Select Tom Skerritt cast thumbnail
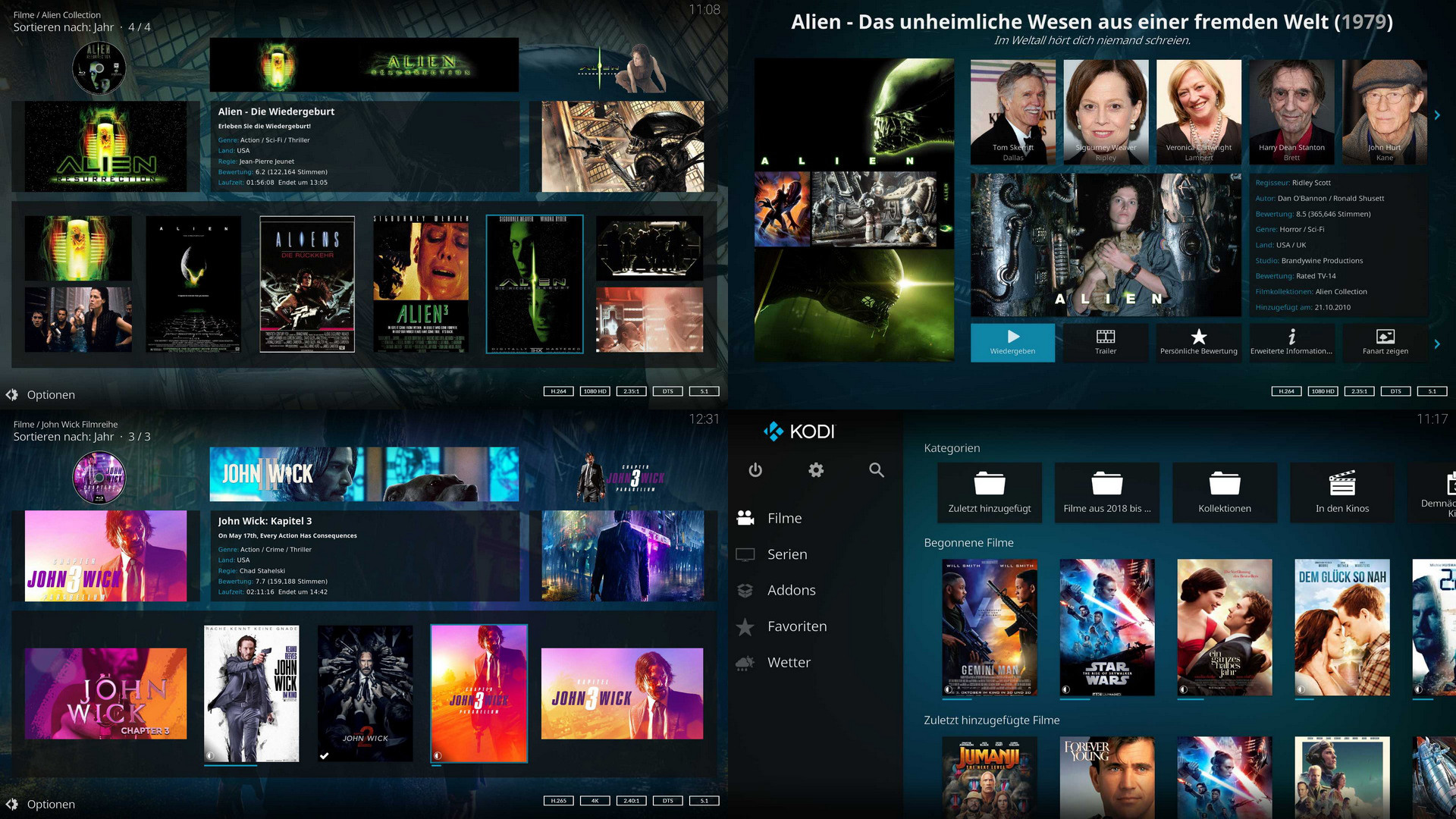 coord(1013,112)
